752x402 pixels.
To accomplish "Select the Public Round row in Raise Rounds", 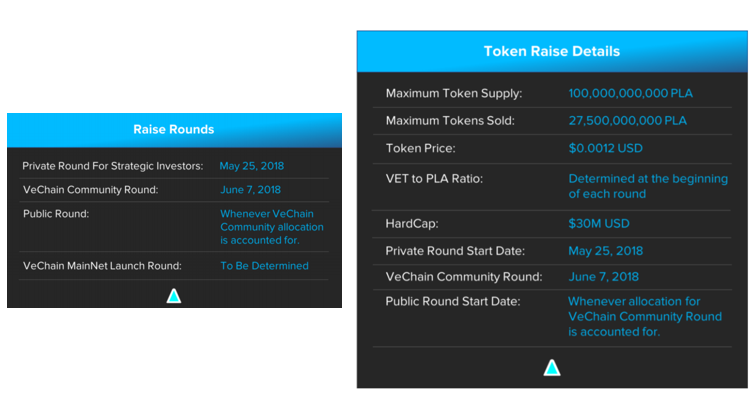I will coord(174,226).
